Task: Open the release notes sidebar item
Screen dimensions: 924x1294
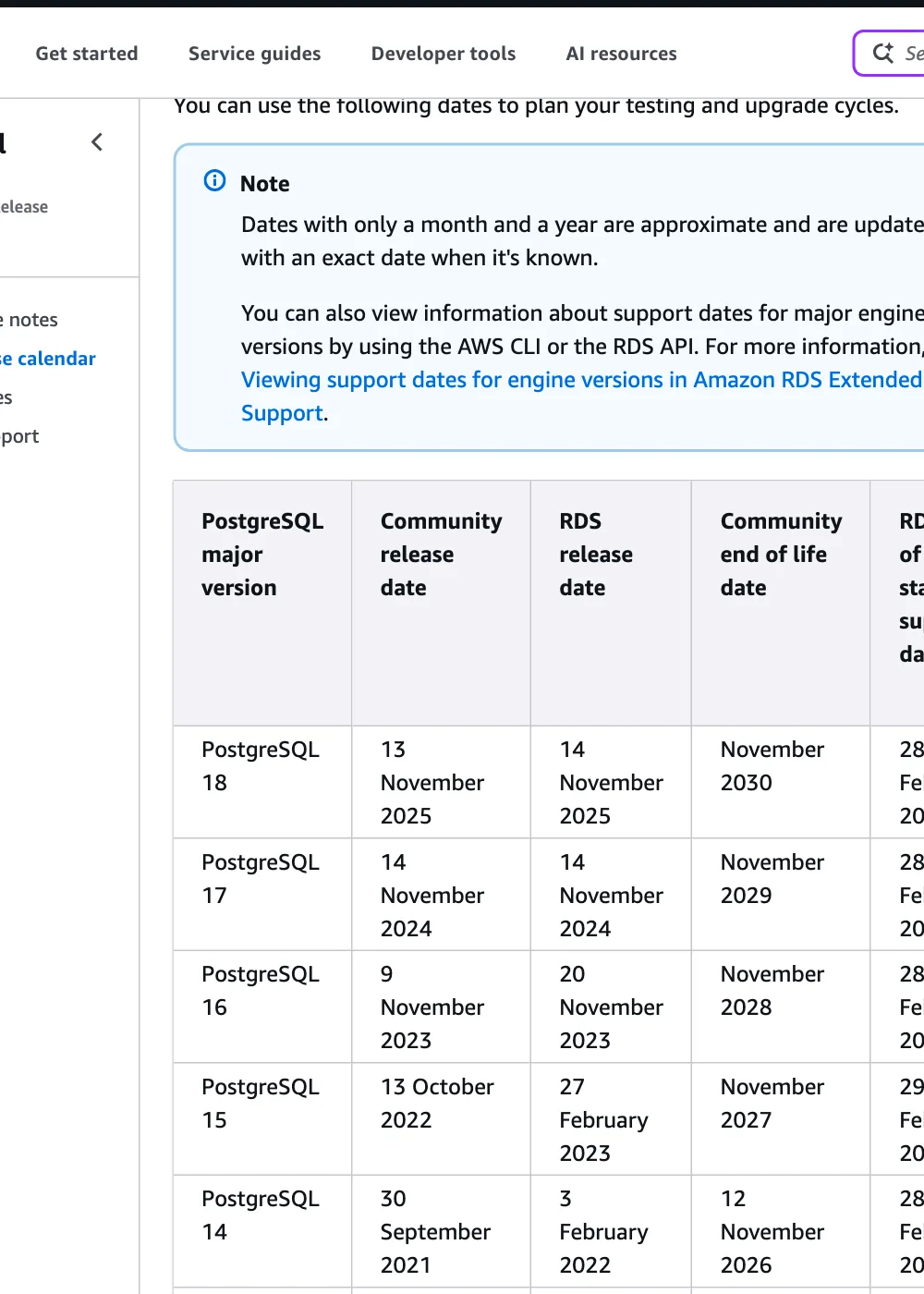Action: (30, 320)
